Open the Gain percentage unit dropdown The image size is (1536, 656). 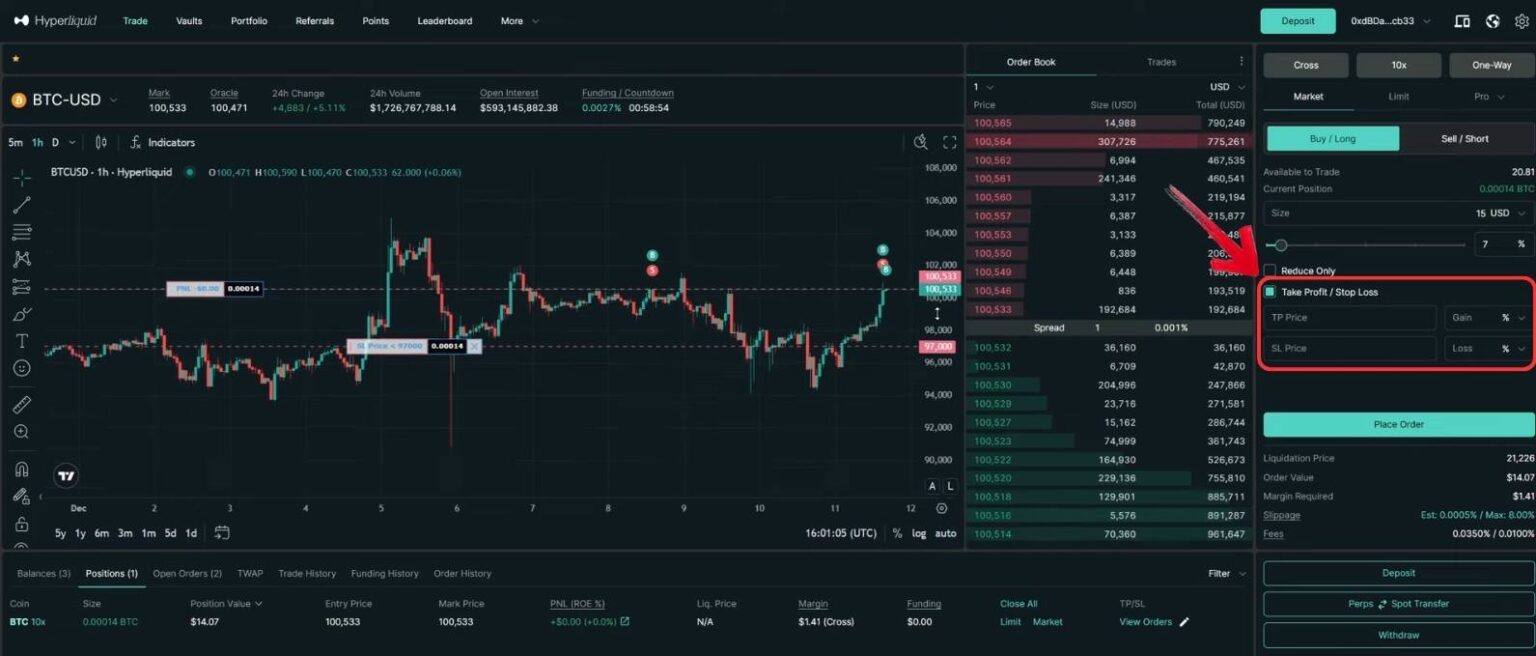click(1487, 317)
